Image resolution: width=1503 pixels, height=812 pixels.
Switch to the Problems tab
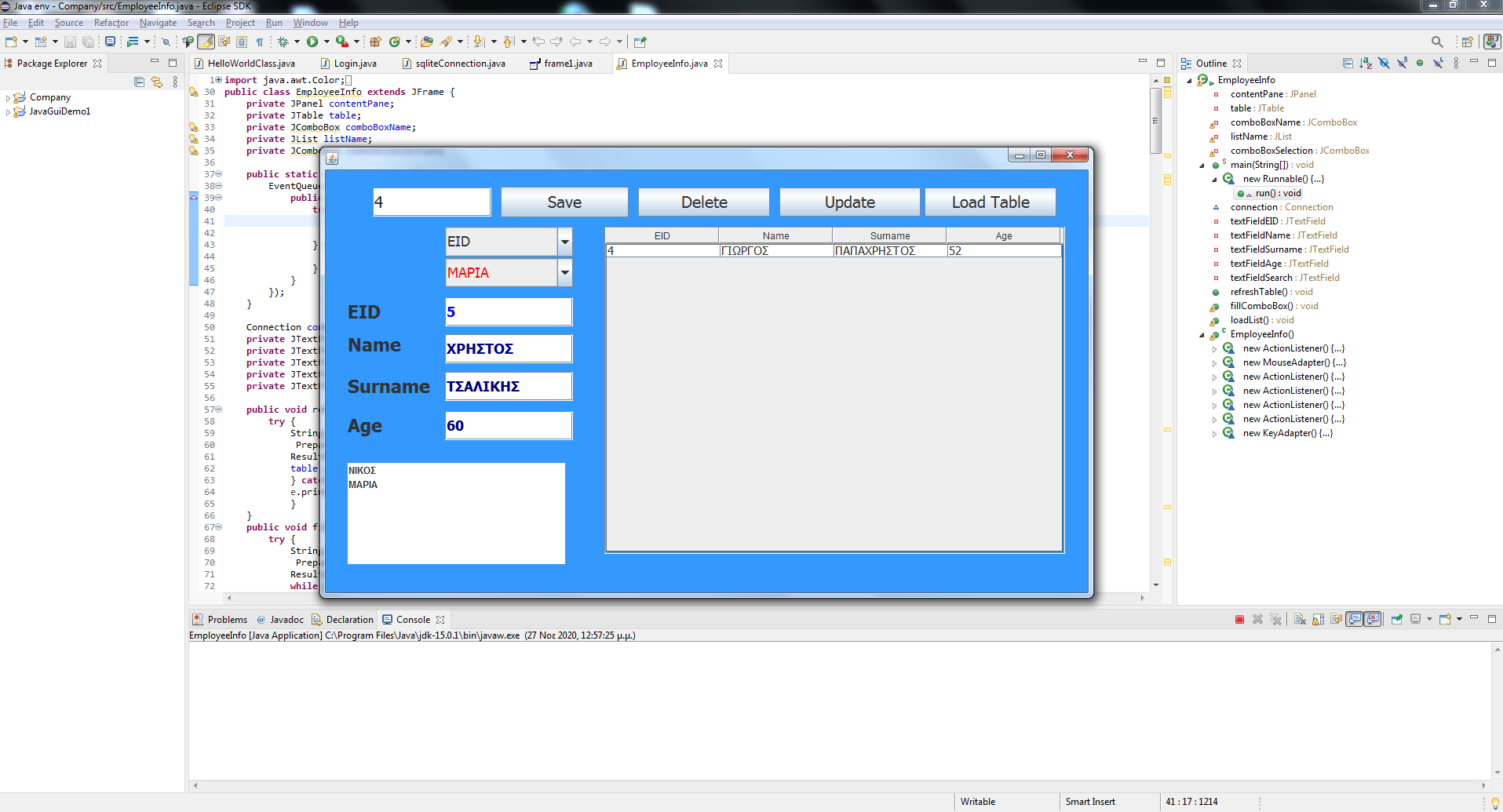click(x=221, y=620)
